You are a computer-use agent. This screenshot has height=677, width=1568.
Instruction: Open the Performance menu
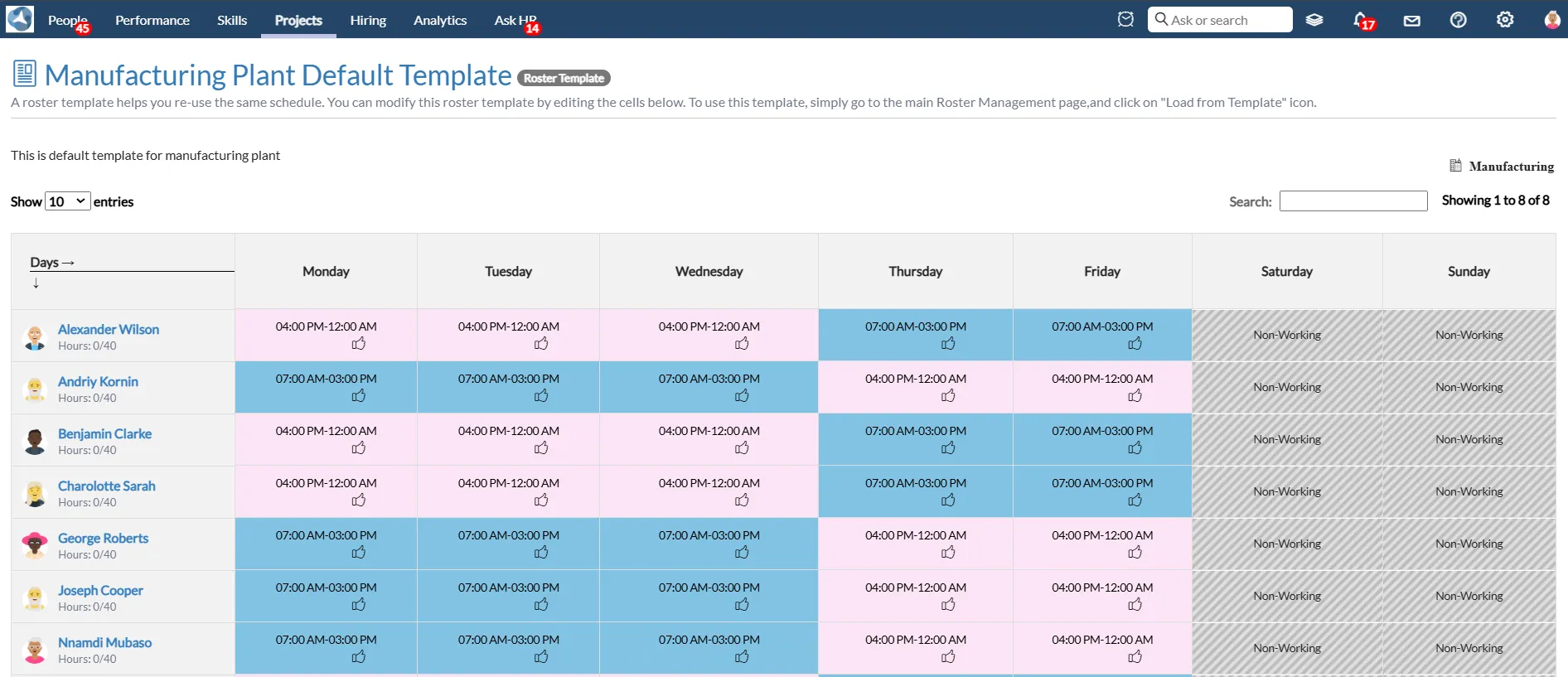[x=152, y=20]
